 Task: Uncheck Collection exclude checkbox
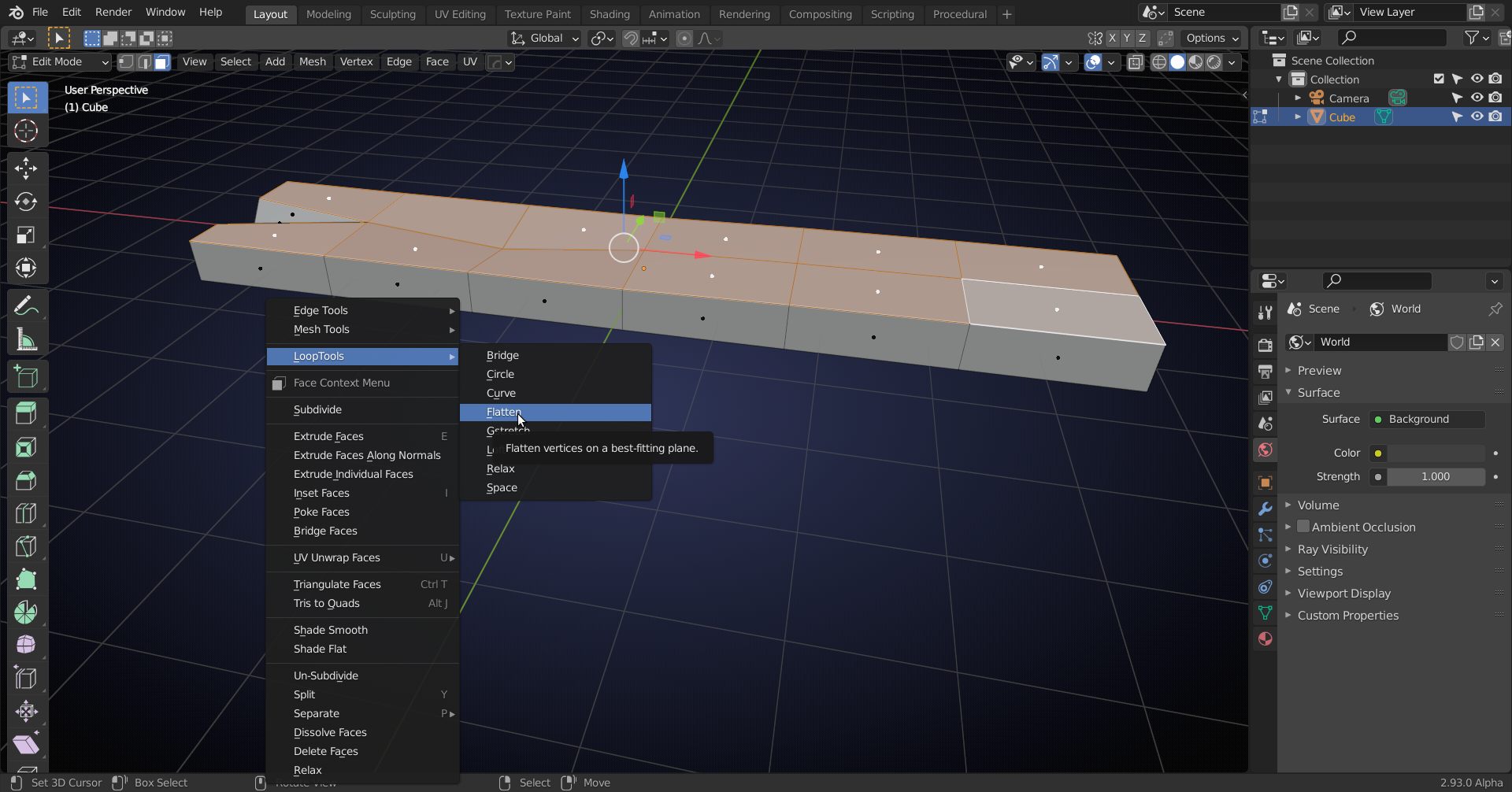point(1439,79)
